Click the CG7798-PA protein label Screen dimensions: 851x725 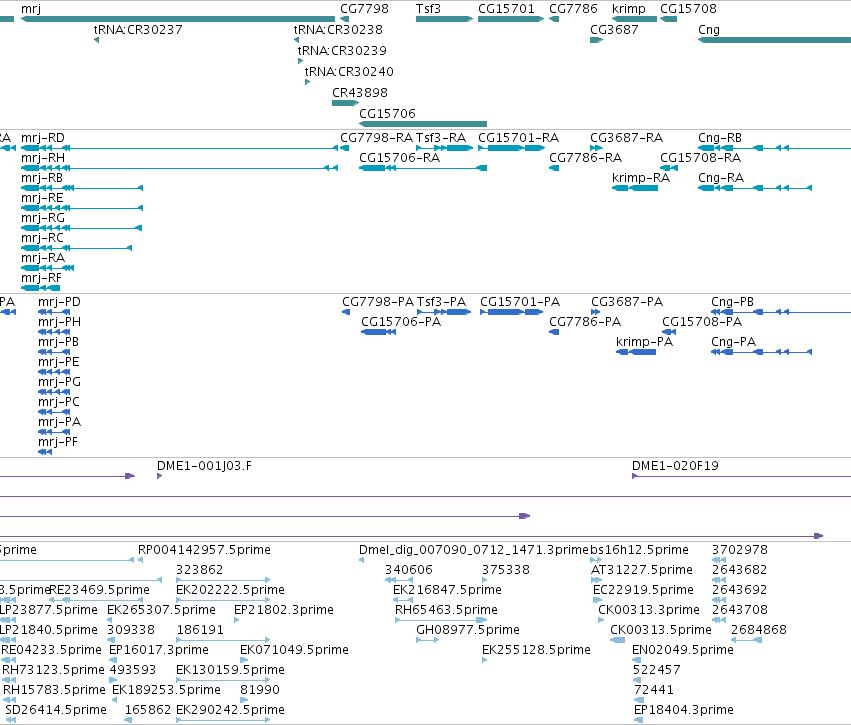tap(378, 302)
